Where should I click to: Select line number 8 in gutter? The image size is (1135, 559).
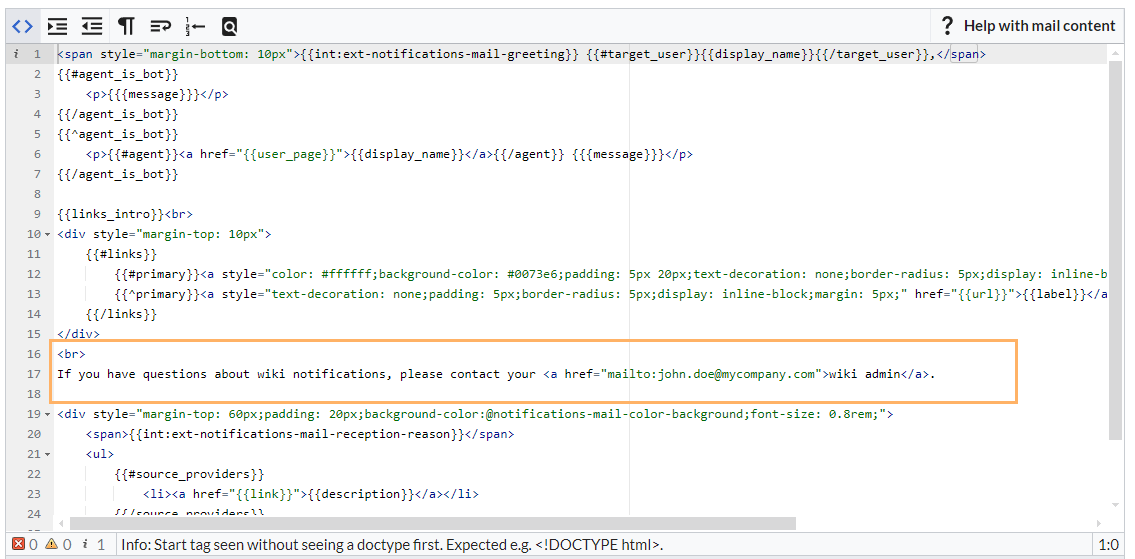tap(38, 194)
